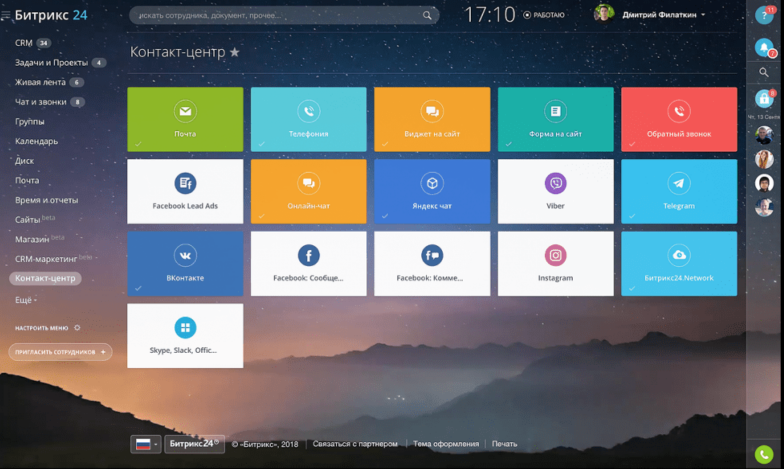Viewport: 784px width, 469px height.
Task: Click the gear next to Настроить меню
Action: [x=77, y=328]
